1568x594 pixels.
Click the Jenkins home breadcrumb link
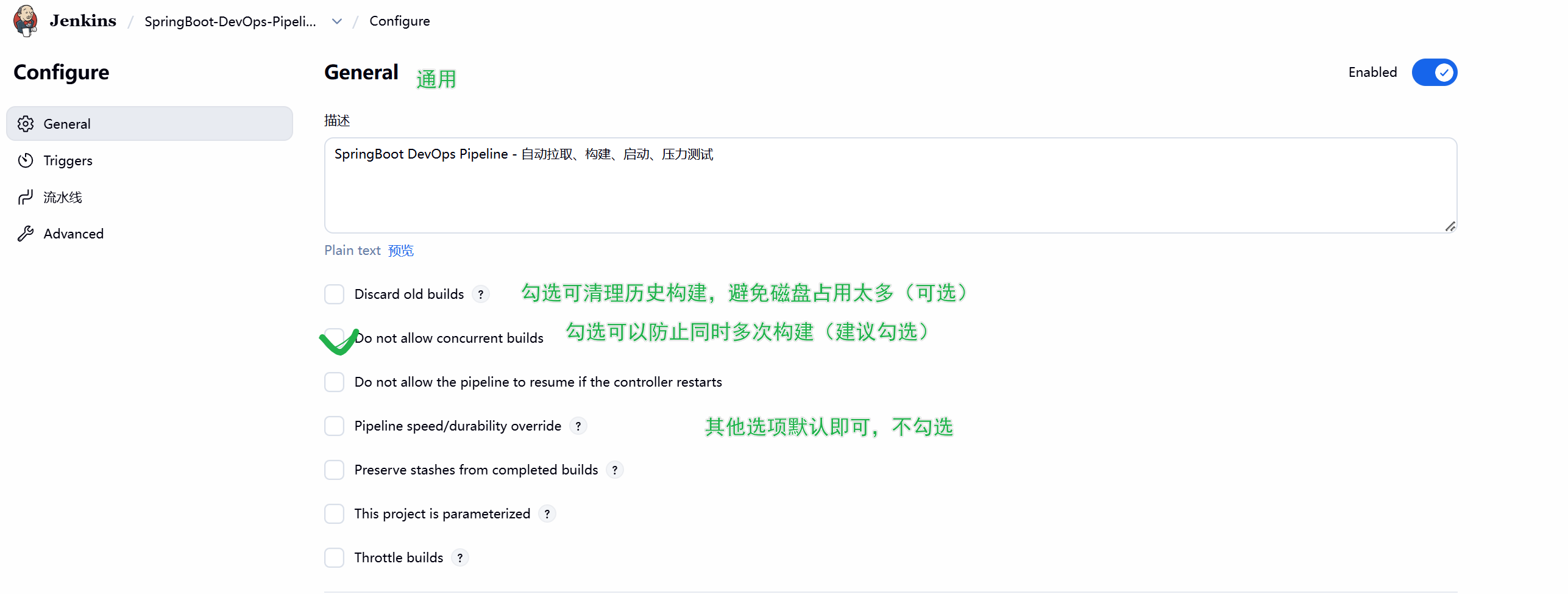83,21
